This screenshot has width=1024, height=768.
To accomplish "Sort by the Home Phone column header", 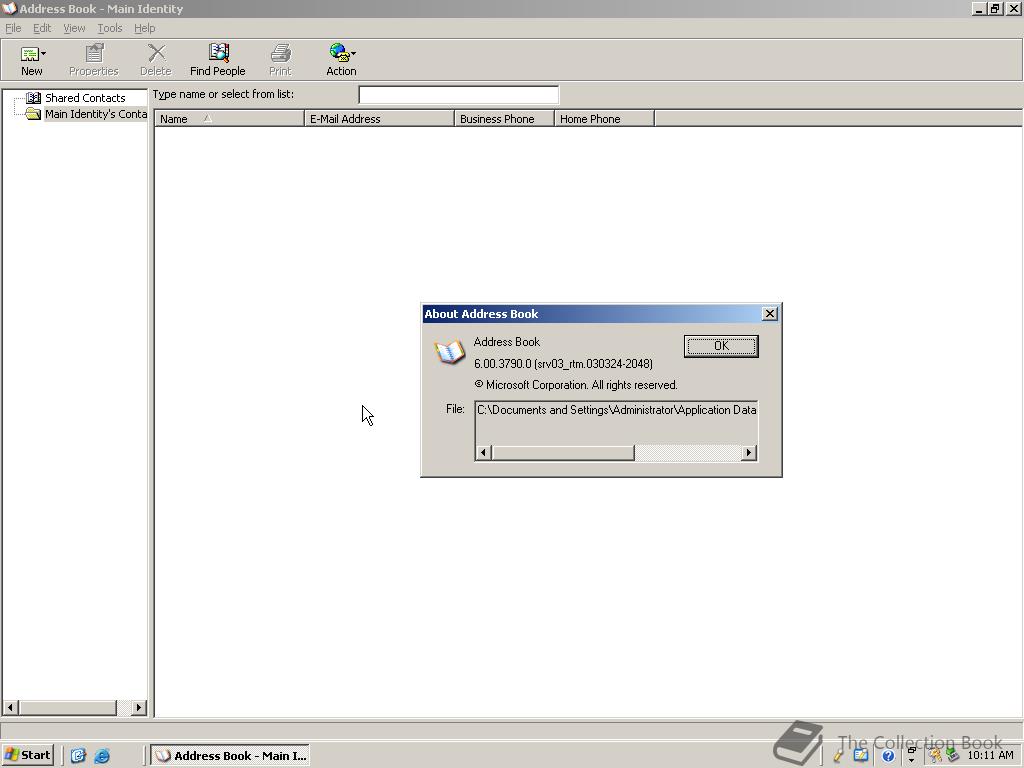I will tap(604, 119).
